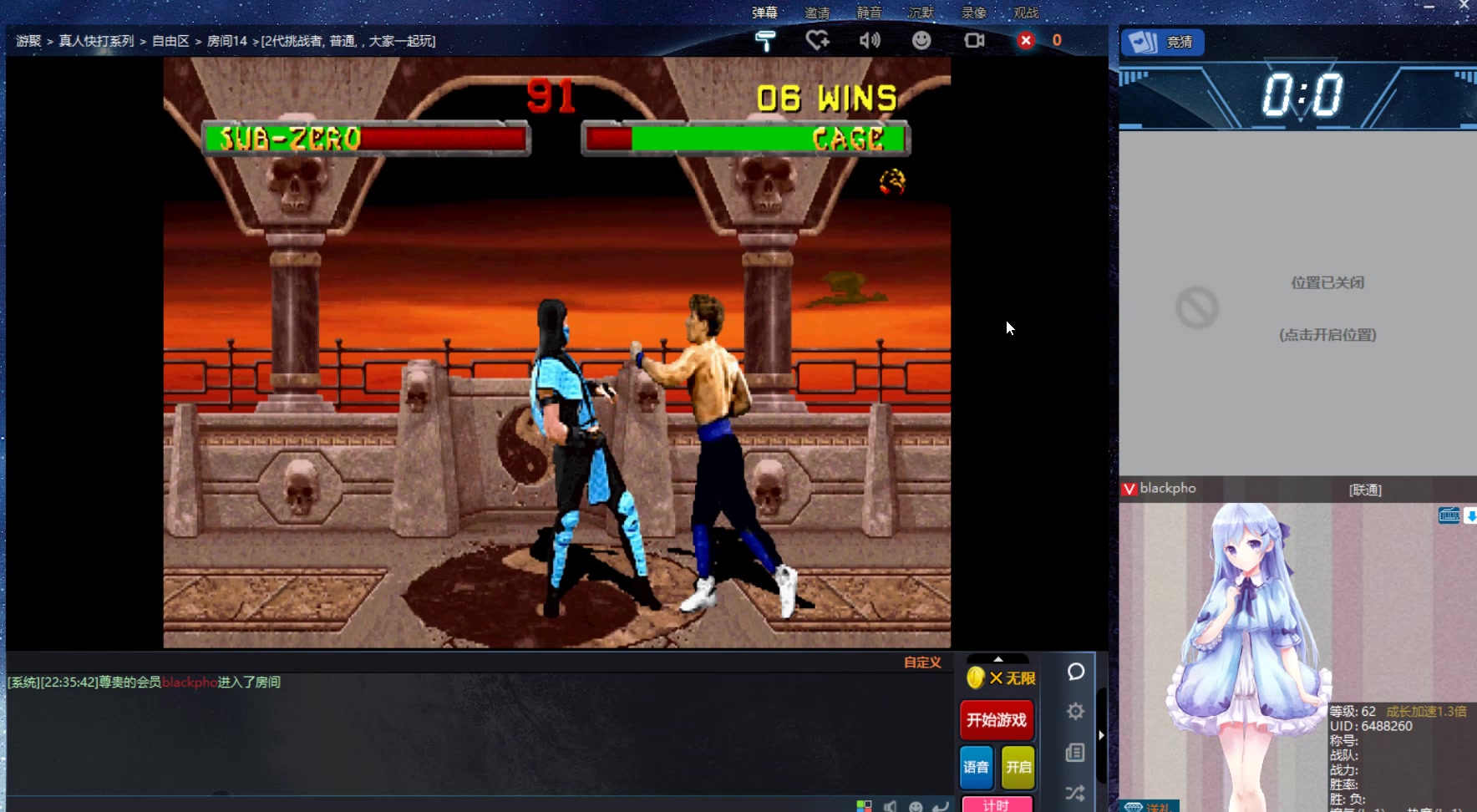Click the keyboard icon on the player card
Viewport: 1477px width, 812px height.
tap(1449, 515)
